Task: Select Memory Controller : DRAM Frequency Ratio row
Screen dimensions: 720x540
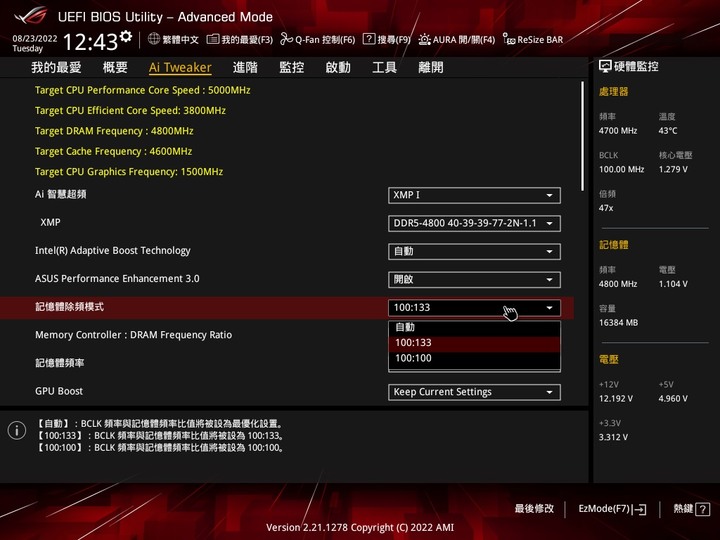Action: coord(133,335)
